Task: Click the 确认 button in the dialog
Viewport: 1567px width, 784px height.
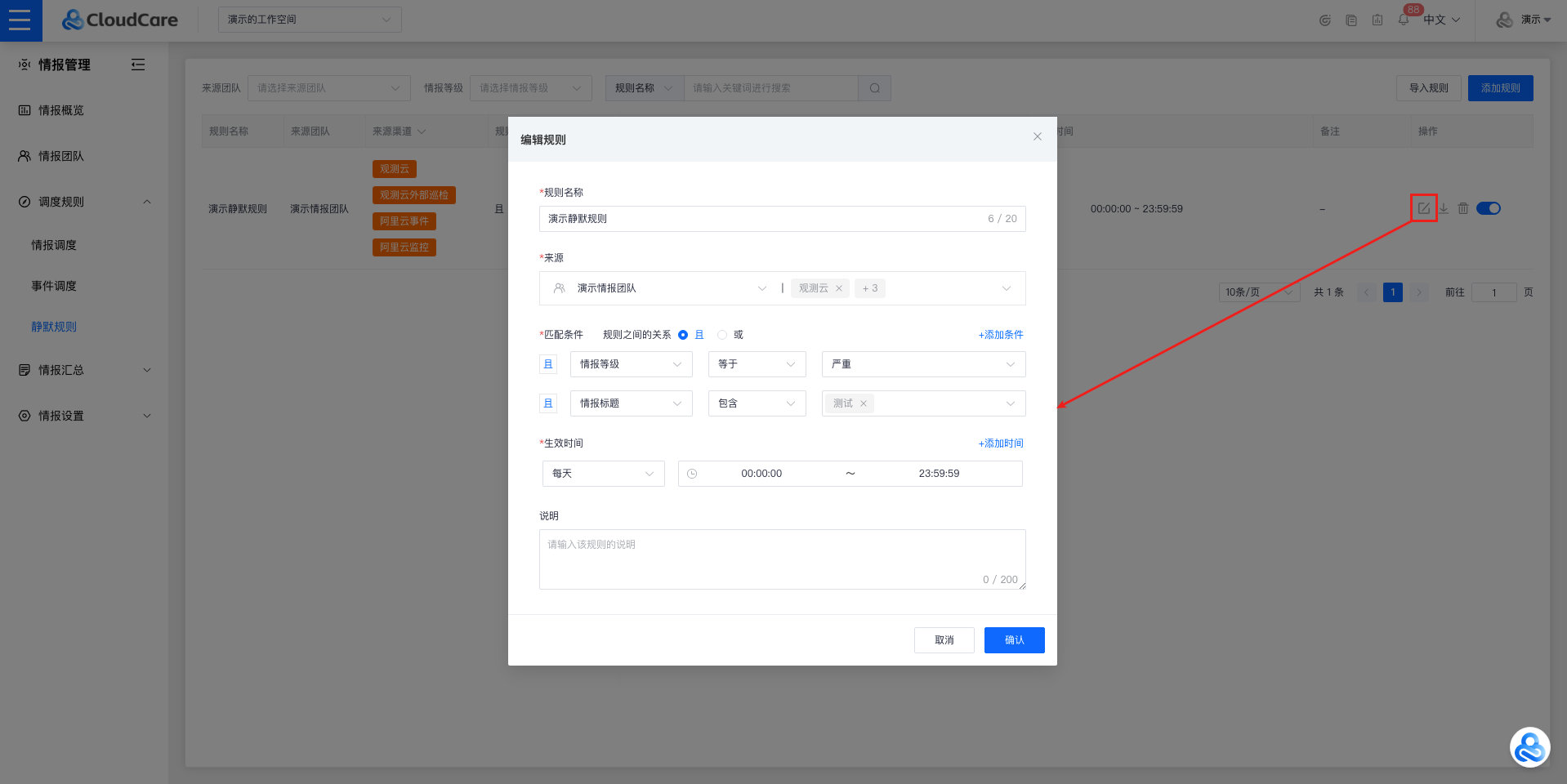Action: coord(1014,640)
